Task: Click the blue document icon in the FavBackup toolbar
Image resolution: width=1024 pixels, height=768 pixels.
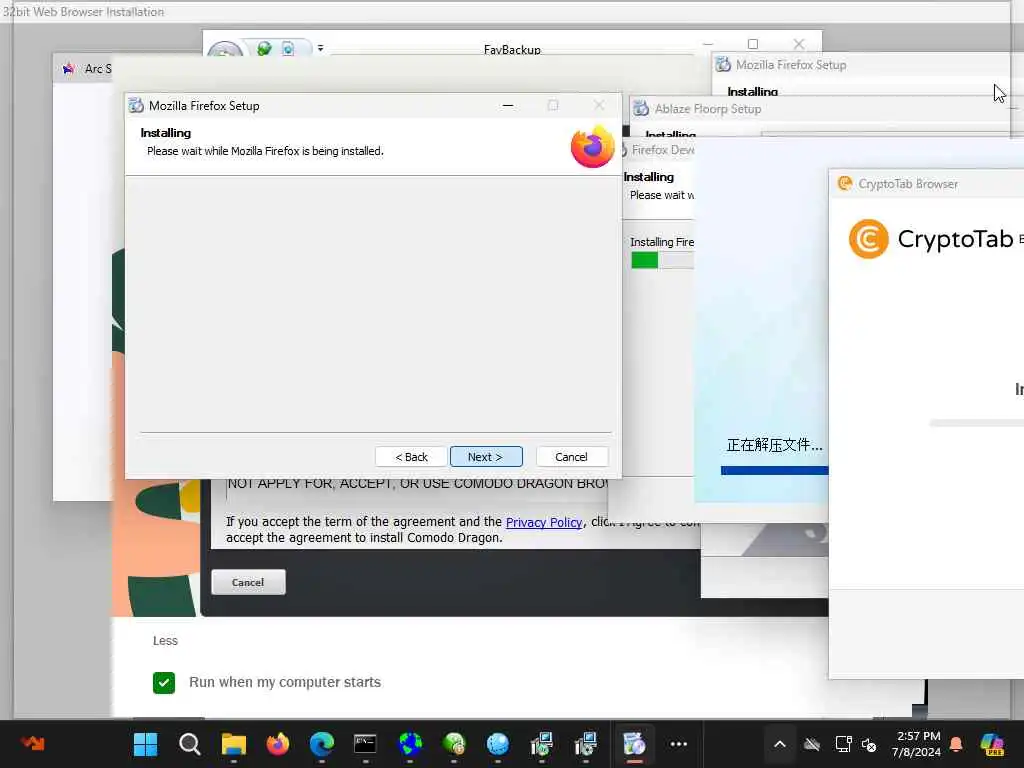Action: [x=288, y=48]
